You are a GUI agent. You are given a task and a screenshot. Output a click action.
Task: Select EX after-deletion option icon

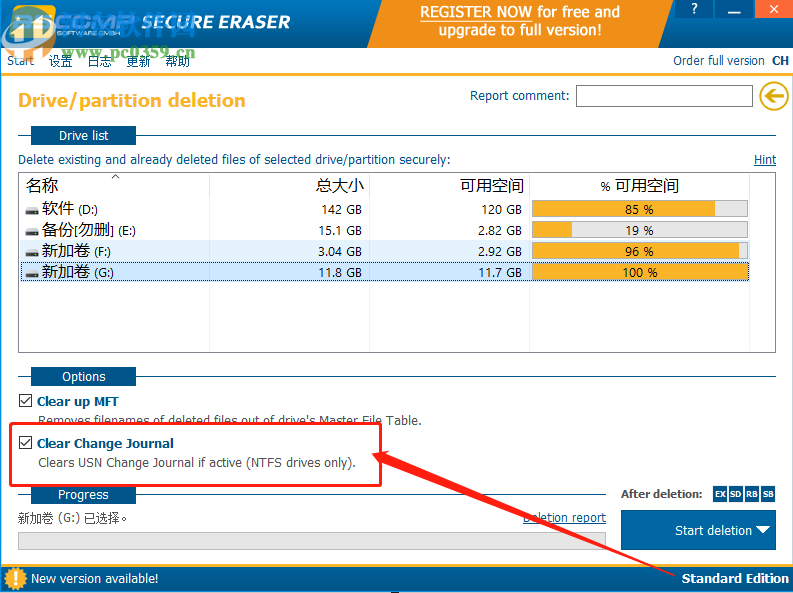[x=720, y=494]
